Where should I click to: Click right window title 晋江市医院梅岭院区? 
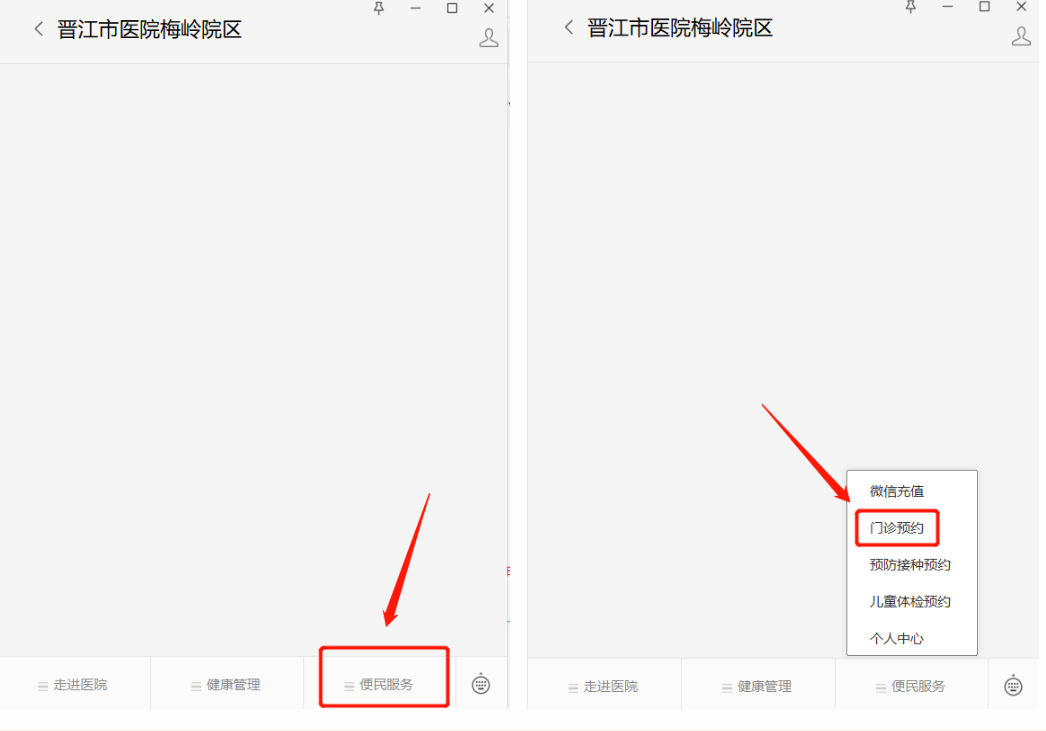(680, 27)
